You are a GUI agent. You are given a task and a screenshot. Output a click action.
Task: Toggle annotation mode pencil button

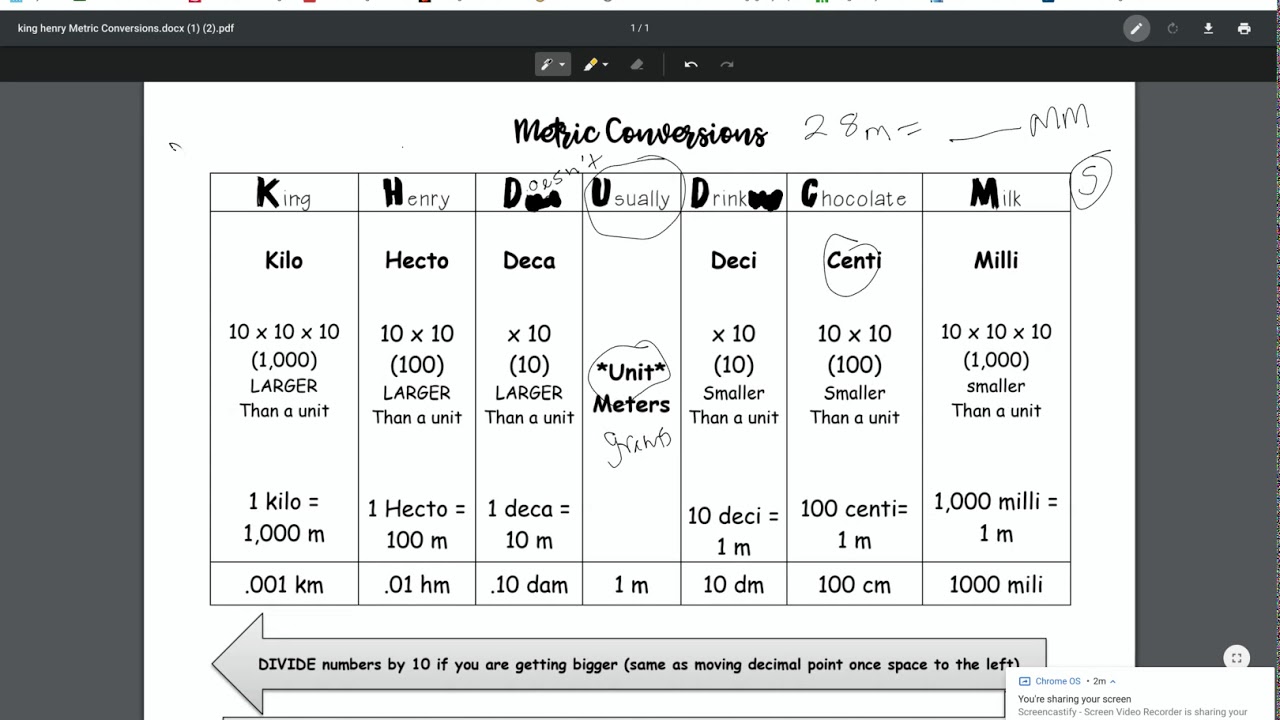[x=1136, y=28]
